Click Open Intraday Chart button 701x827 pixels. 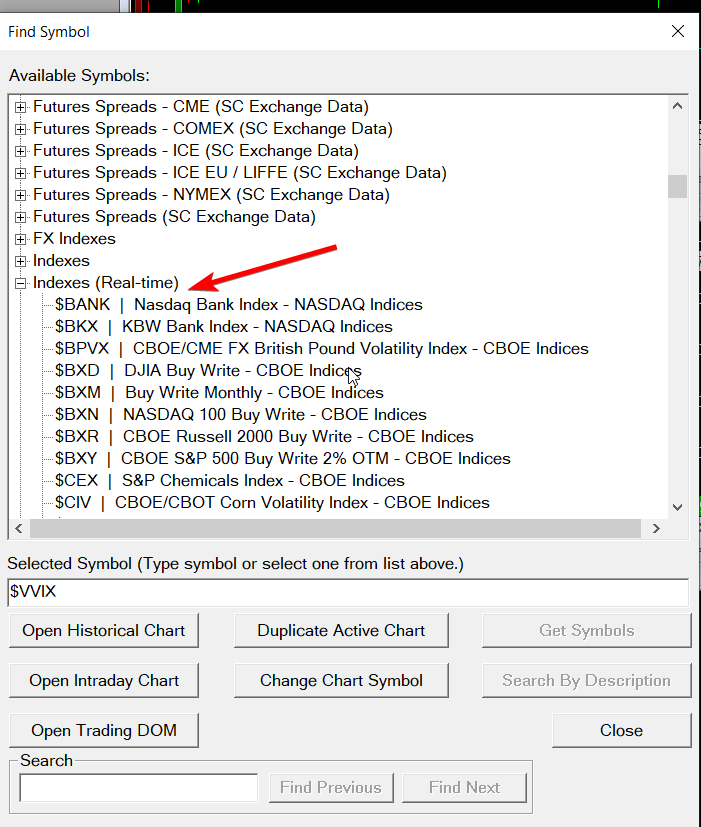point(103,680)
